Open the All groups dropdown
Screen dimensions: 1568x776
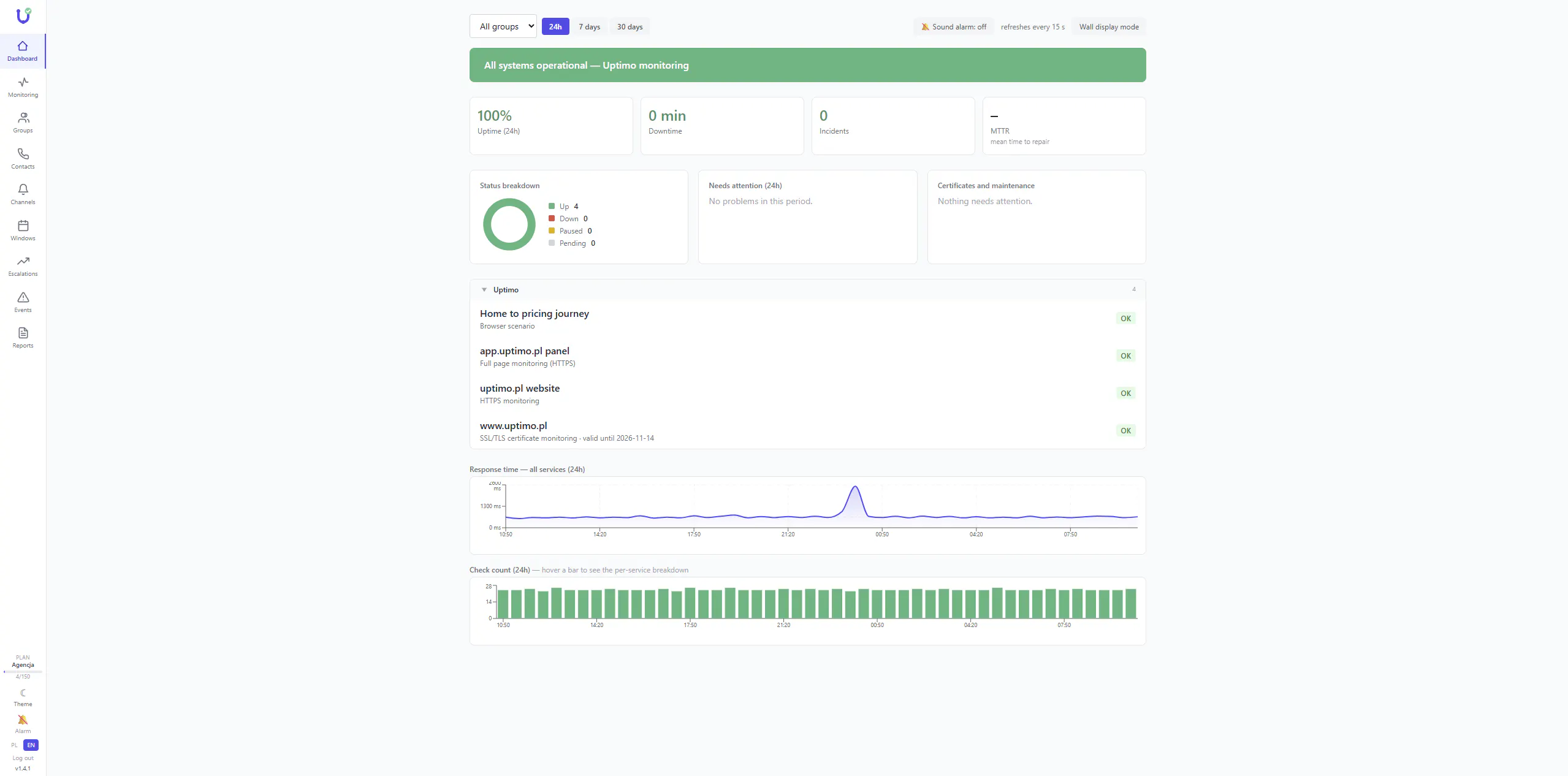point(503,26)
